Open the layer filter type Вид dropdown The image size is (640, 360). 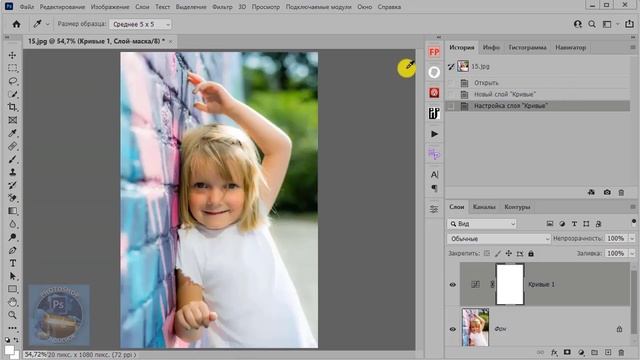(482, 224)
